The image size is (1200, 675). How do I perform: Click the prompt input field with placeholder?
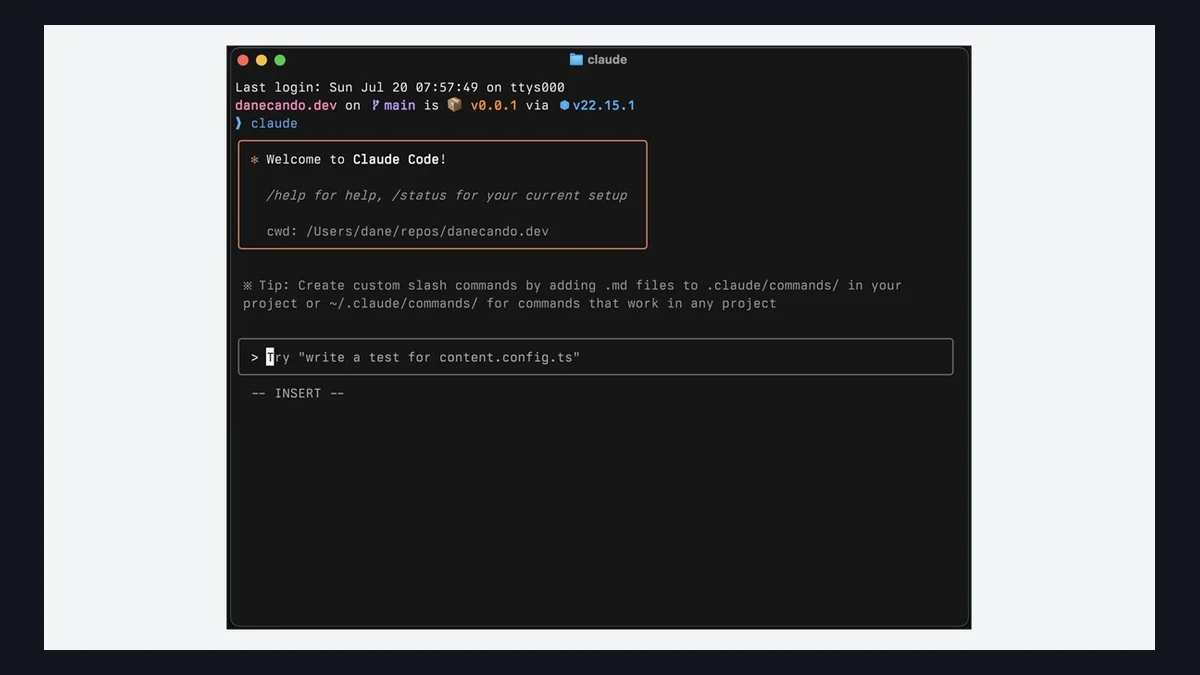595,357
